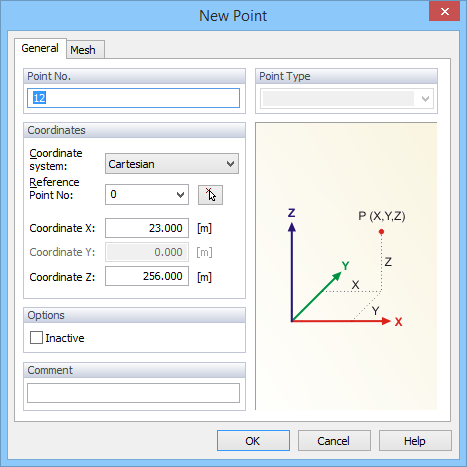The width and height of the screenshot is (467, 467).
Task: Click the red point P in diagram
Action: pos(381,232)
